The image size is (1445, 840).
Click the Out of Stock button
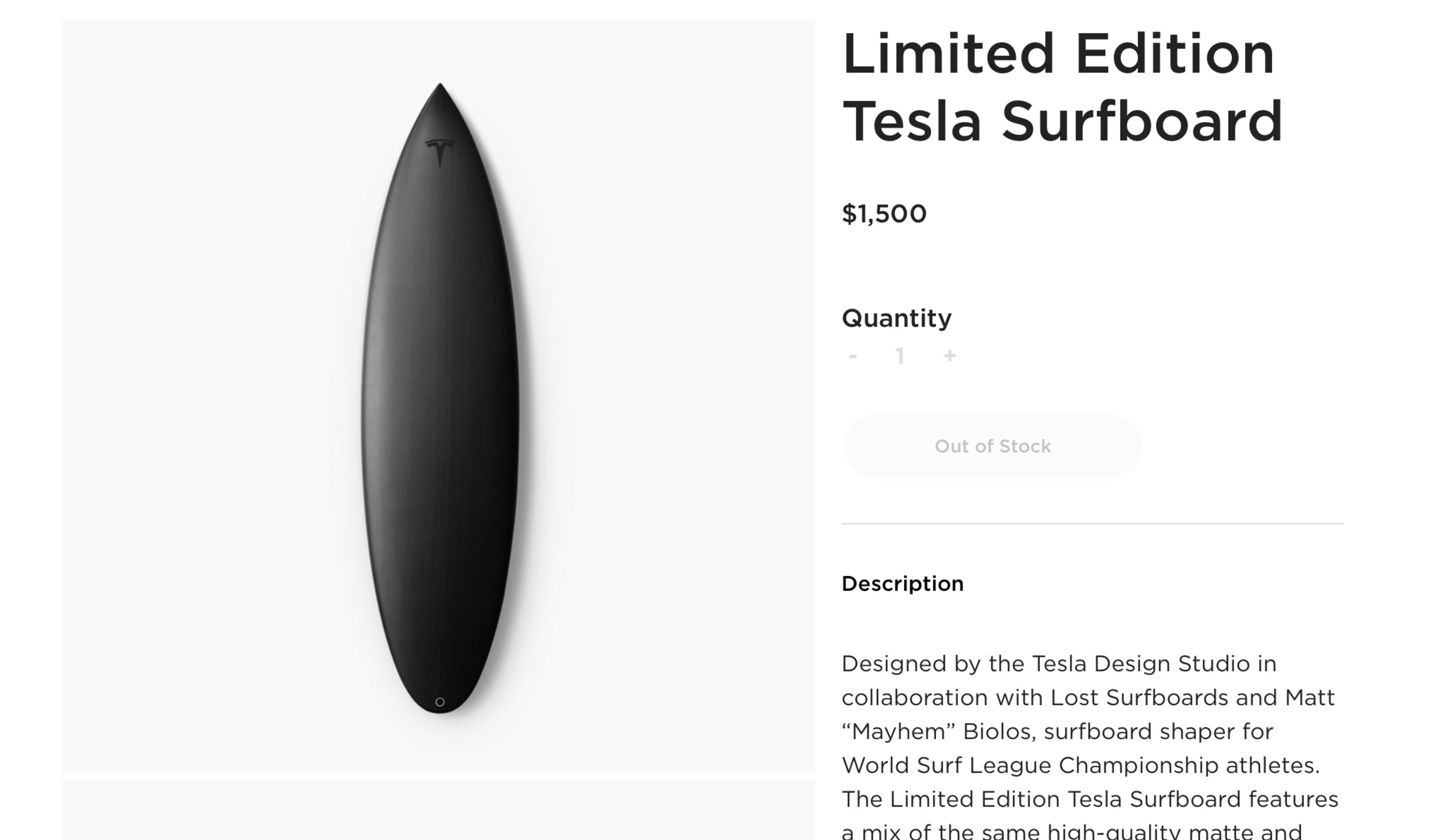(x=993, y=446)
